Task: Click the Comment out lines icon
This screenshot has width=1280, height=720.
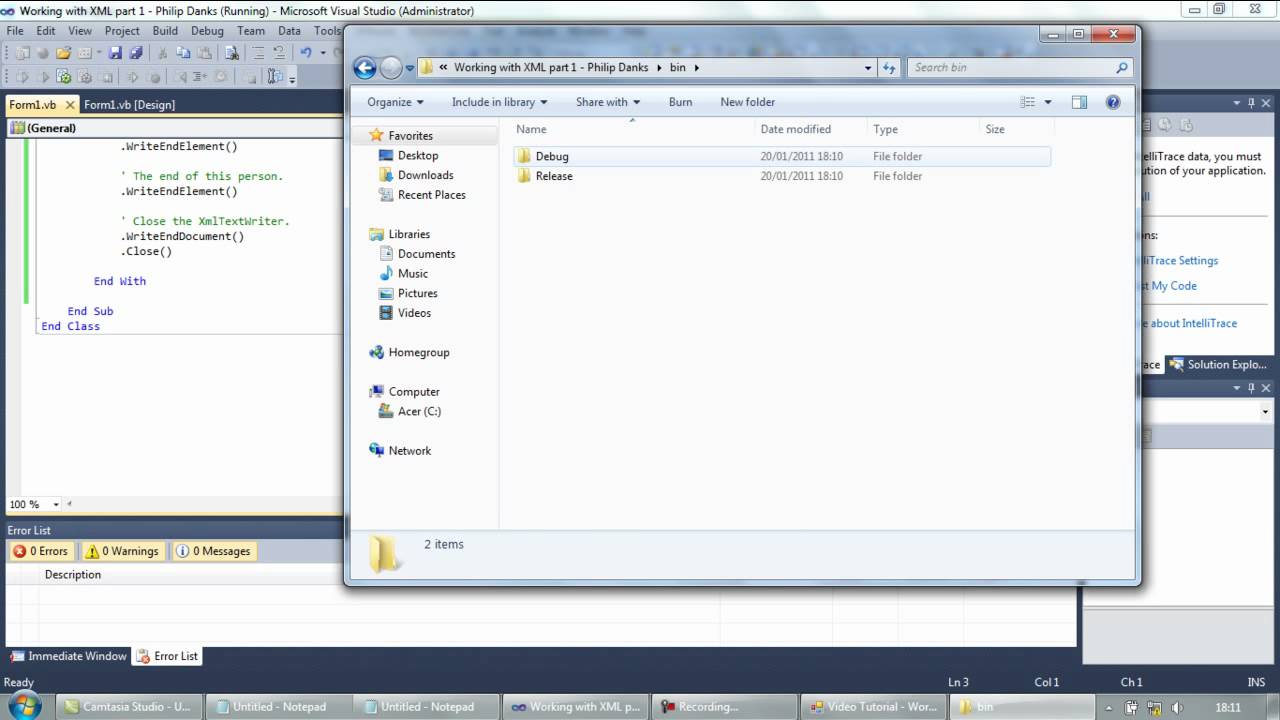Action: tap(258, 52)
